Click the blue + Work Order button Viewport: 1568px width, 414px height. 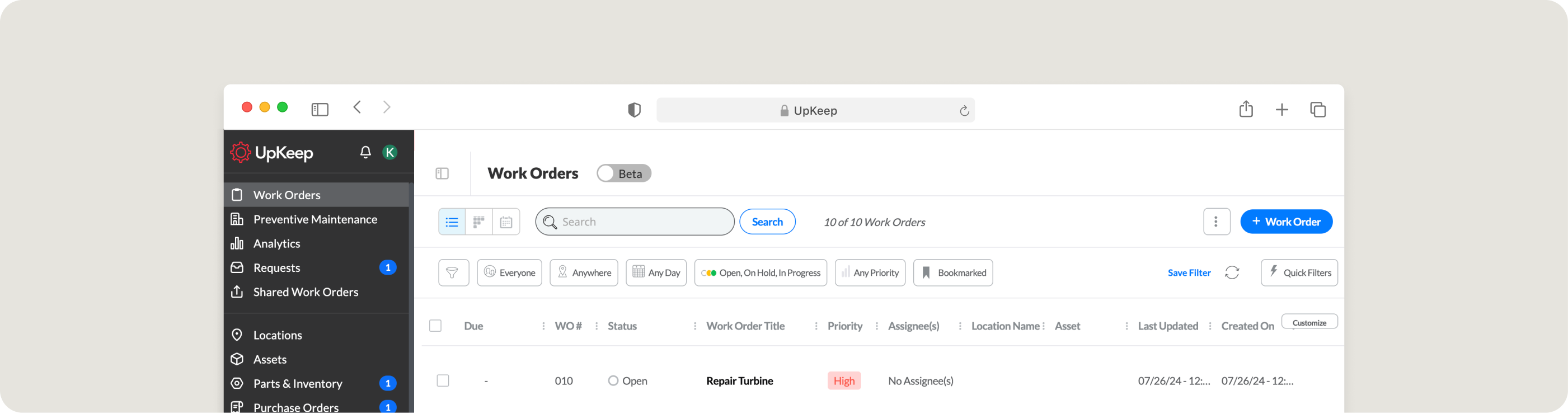pos(1285,222)
